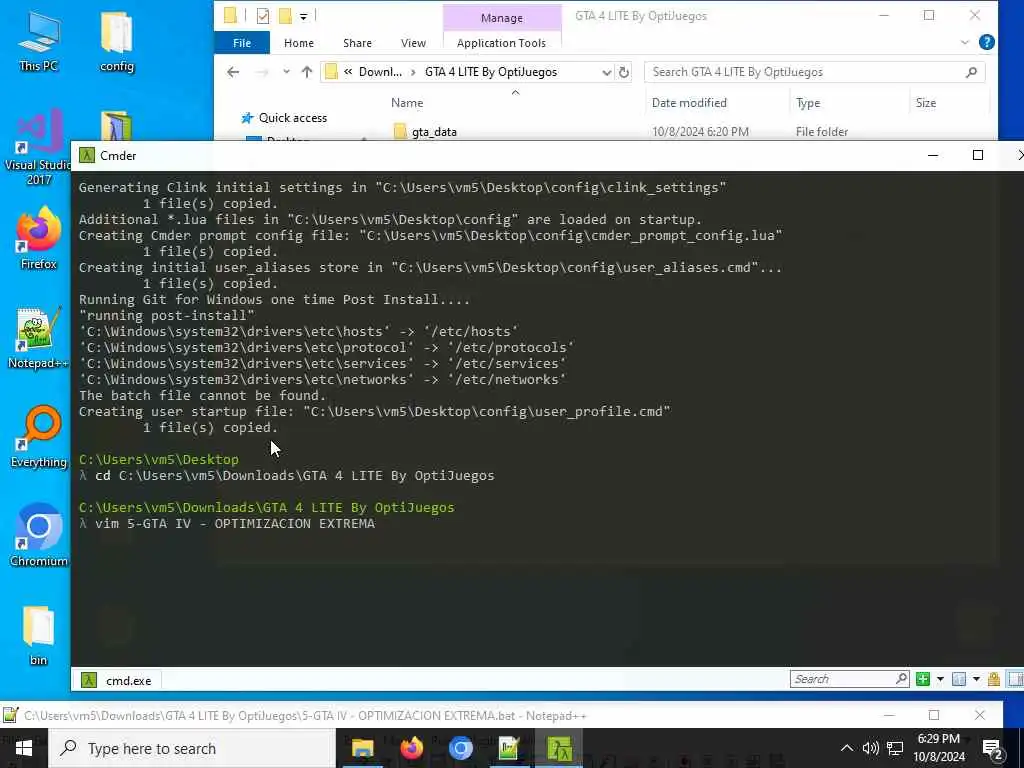
Task: Sort by the Type column header
Action: [808, 103]
